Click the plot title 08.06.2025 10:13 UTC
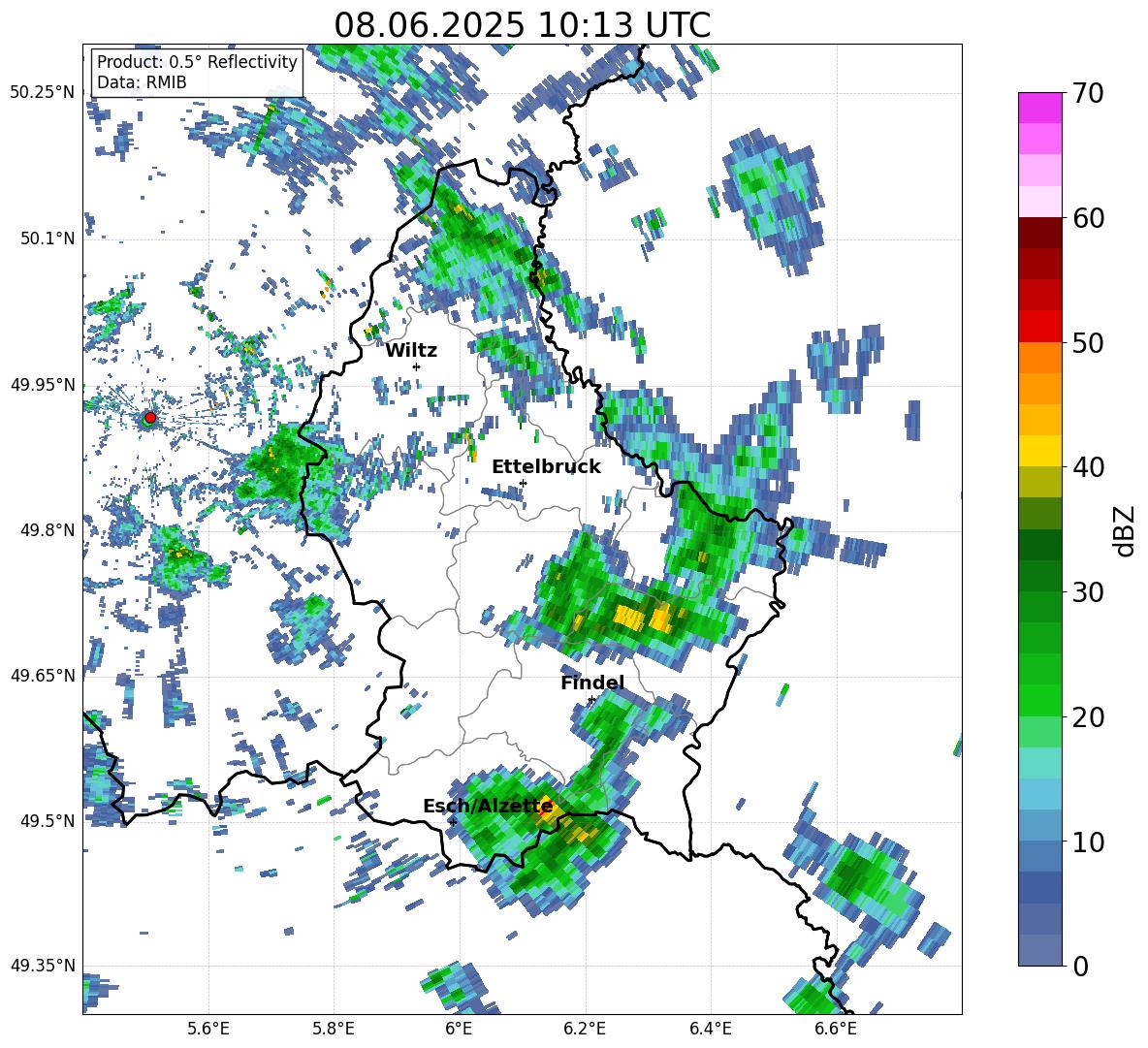The height and width of the screenshot is (1048, 1148). click(x=522, y=25)
